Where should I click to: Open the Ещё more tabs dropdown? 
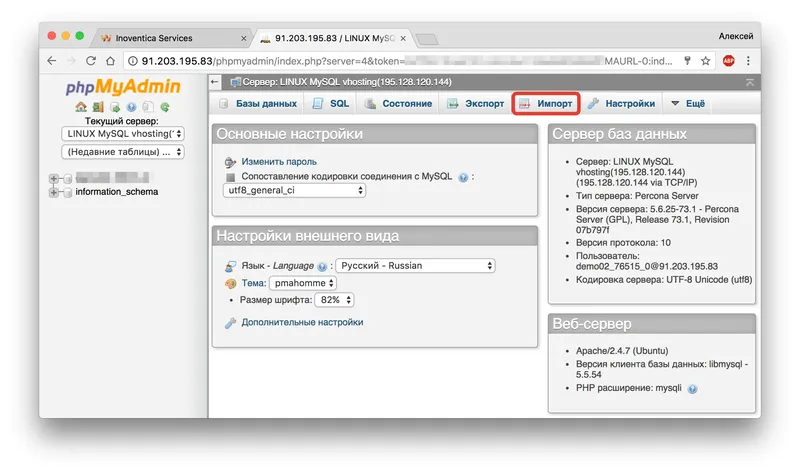click(688, 104)
